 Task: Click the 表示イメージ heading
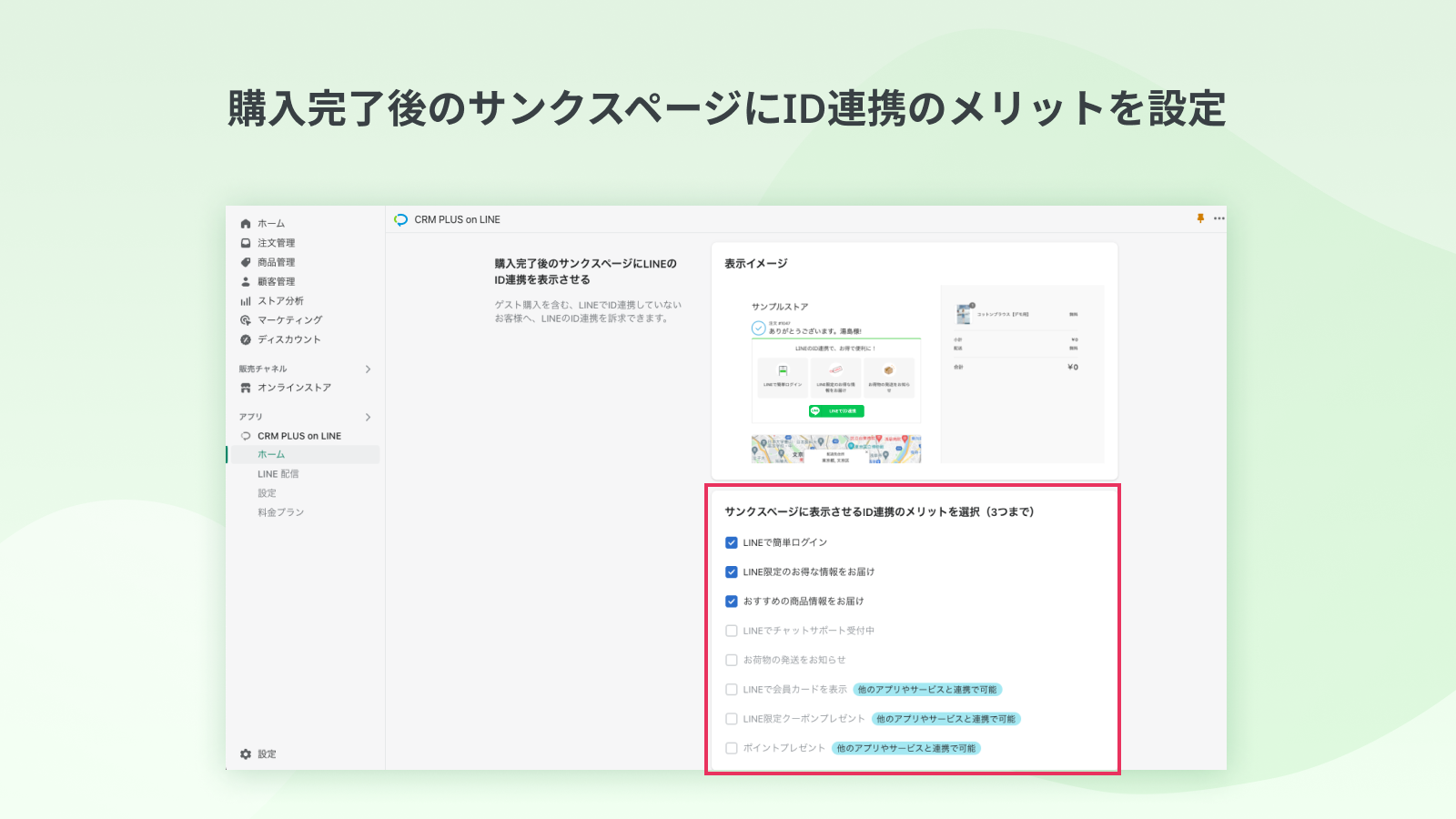pyautogui.click(x=756, y=264)
